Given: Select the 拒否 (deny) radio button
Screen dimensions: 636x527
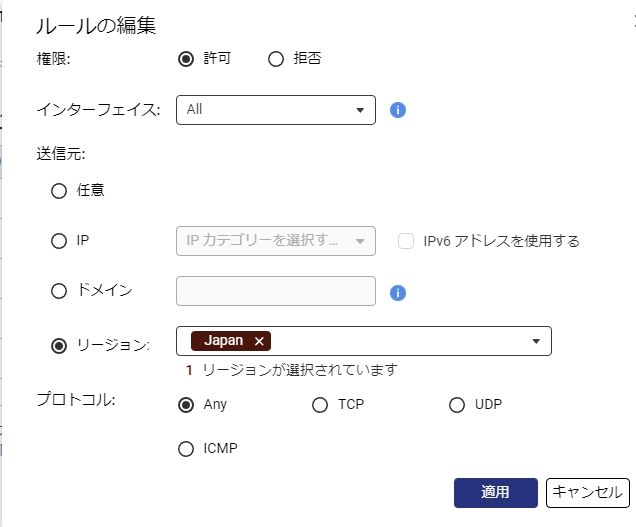Looking at the screenshot, I should [277, 59].
